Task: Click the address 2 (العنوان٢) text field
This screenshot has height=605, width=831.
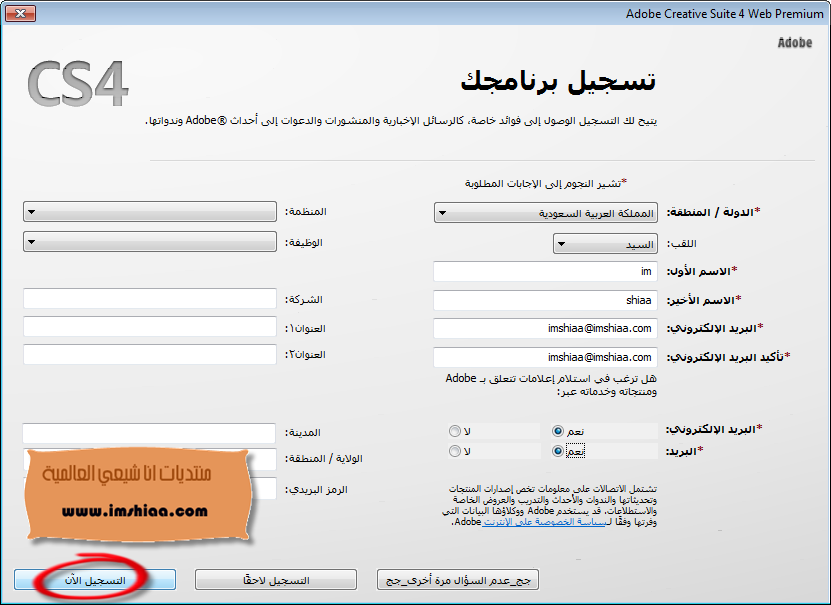Action: coord(150,354)
